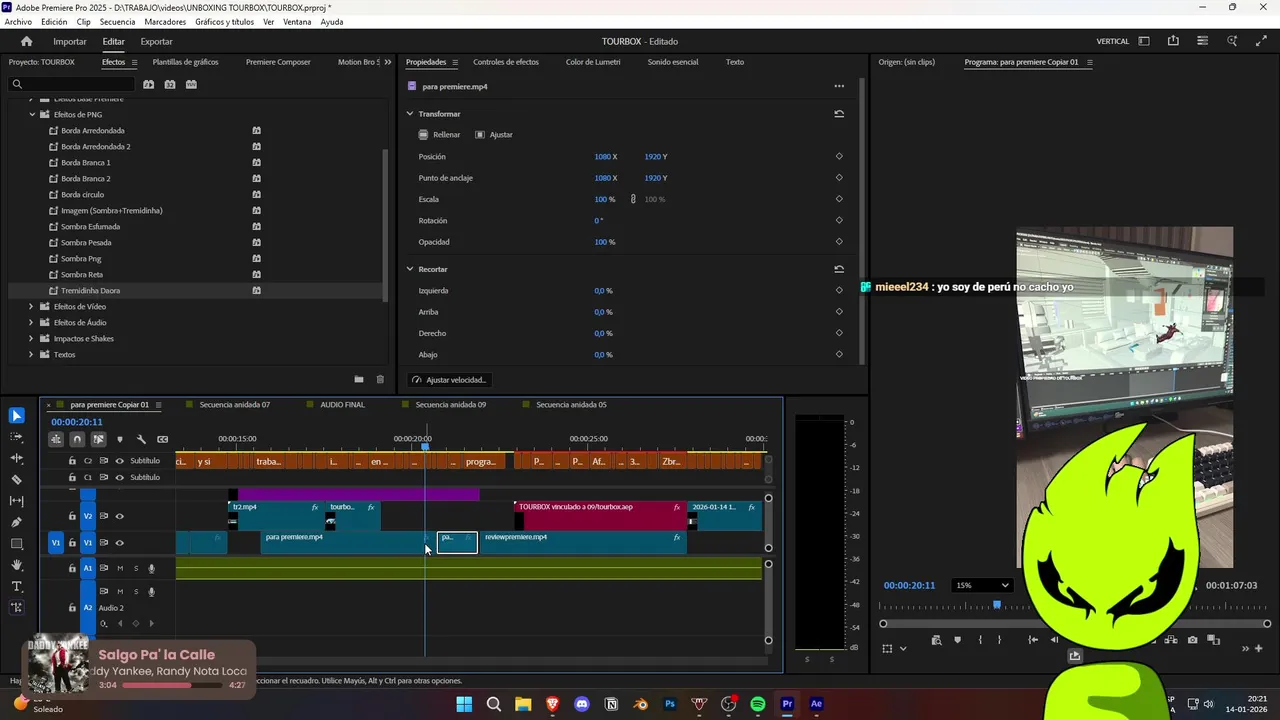Select the Type tool

coord(16,586)
